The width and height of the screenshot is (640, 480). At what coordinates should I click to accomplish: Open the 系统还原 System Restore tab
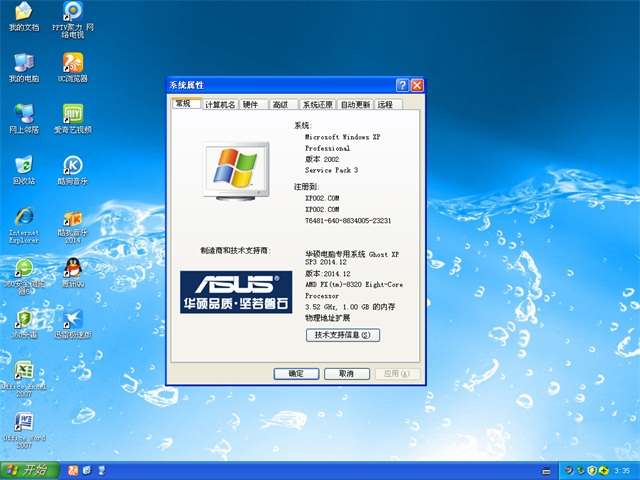click(x=317, y=104)
